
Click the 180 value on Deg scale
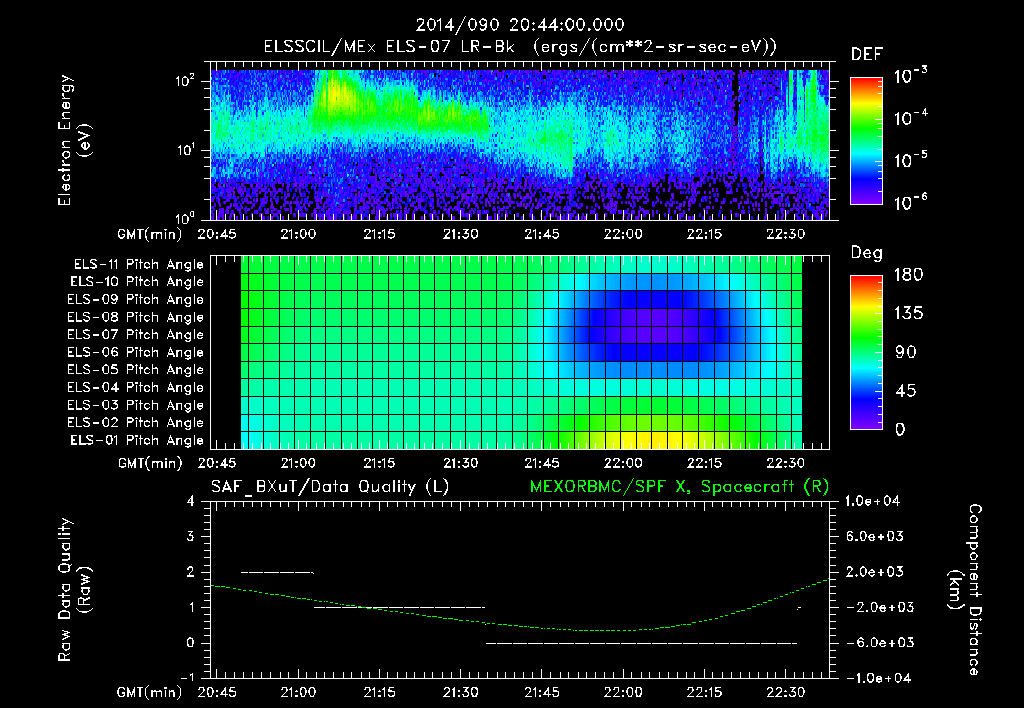(908, 275)
